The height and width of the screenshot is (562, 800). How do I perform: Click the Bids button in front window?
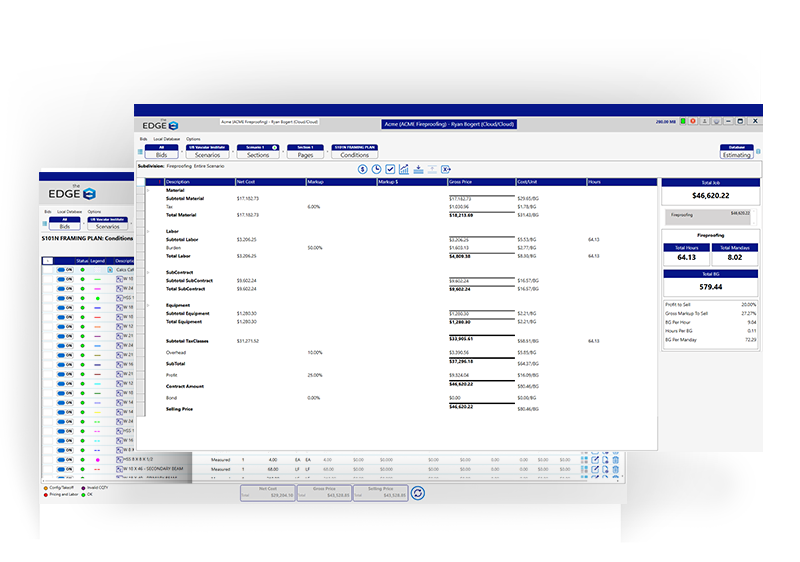tap(162, 151)
